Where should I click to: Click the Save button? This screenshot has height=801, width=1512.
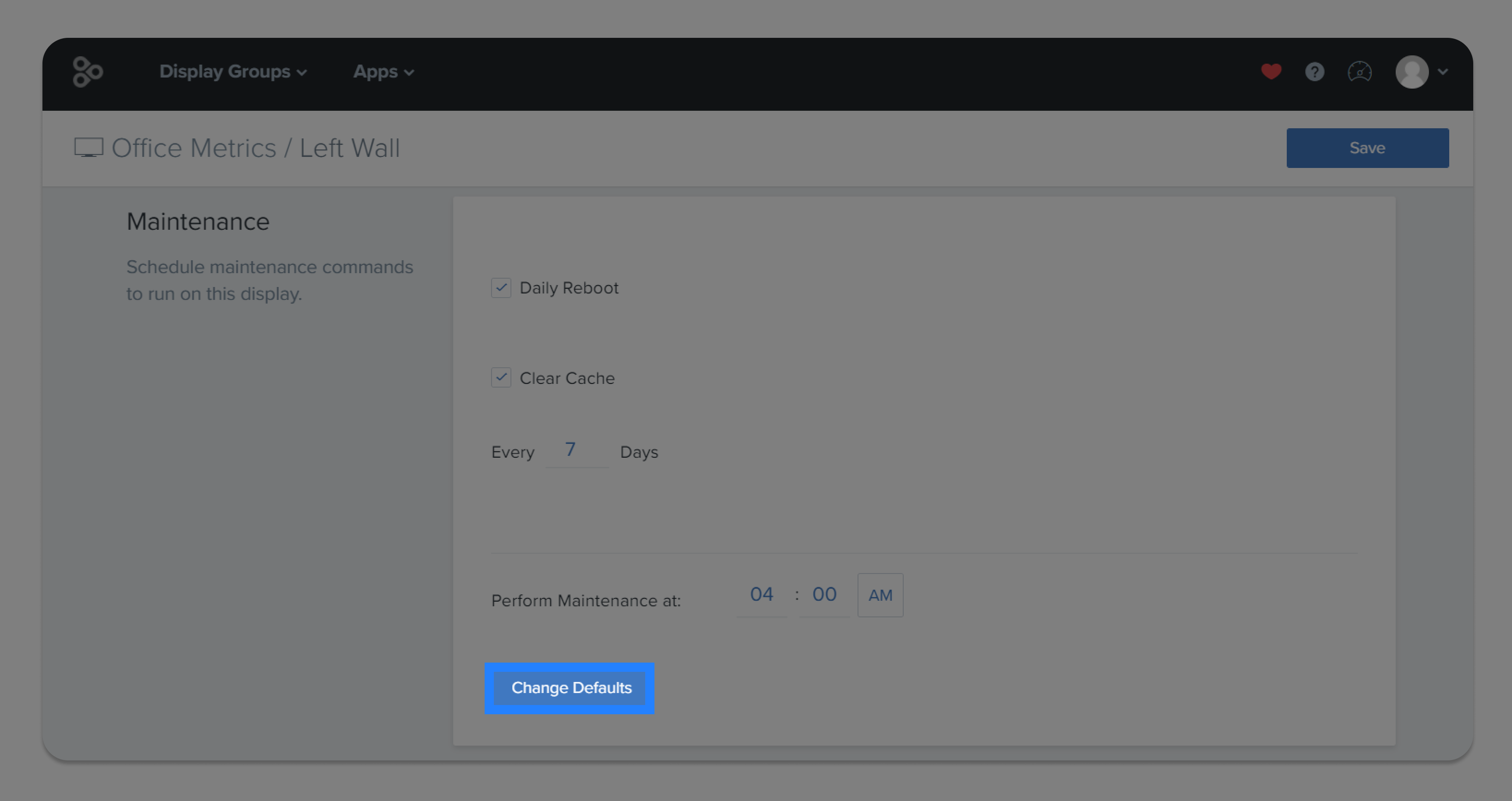[1367, 148]
